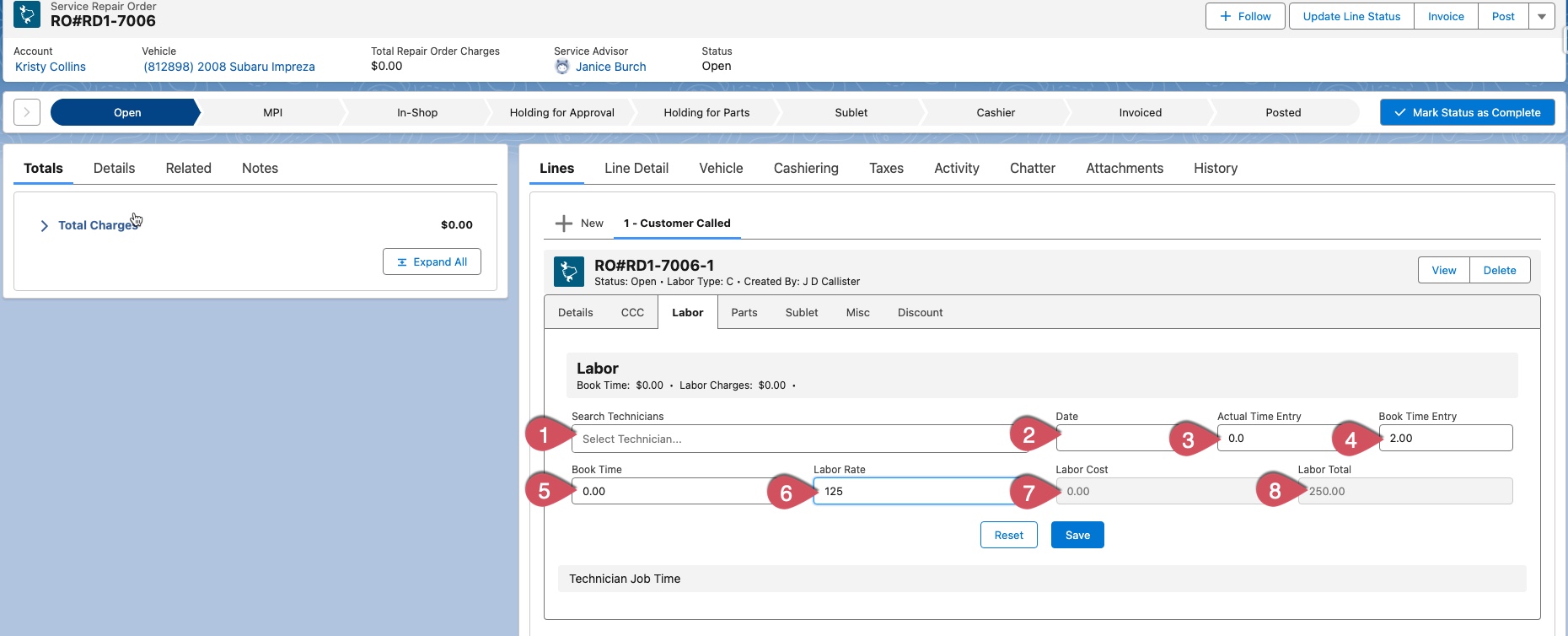Expand the Total Charges section
Screen dimensions: 1568x636
tap(44, 225)
